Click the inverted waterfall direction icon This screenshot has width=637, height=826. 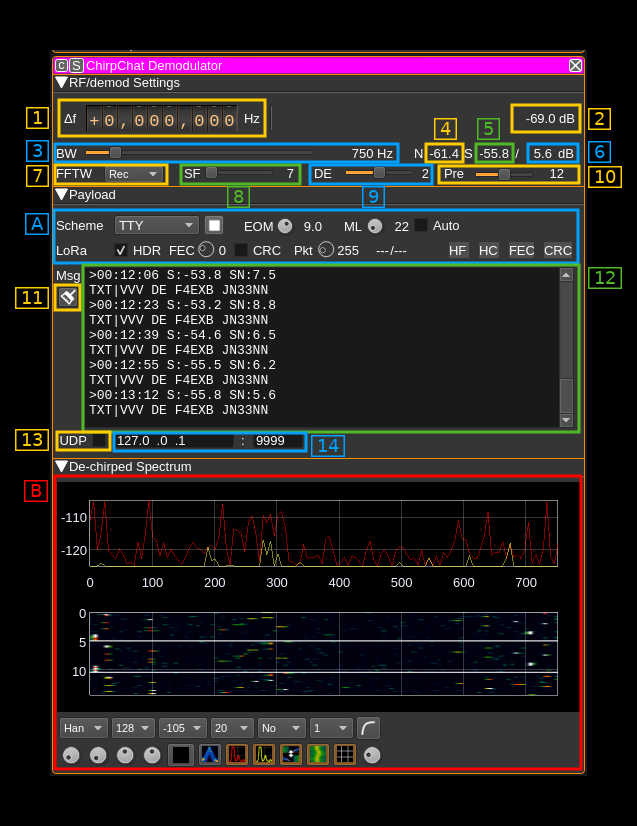click(x=291, y=755)
